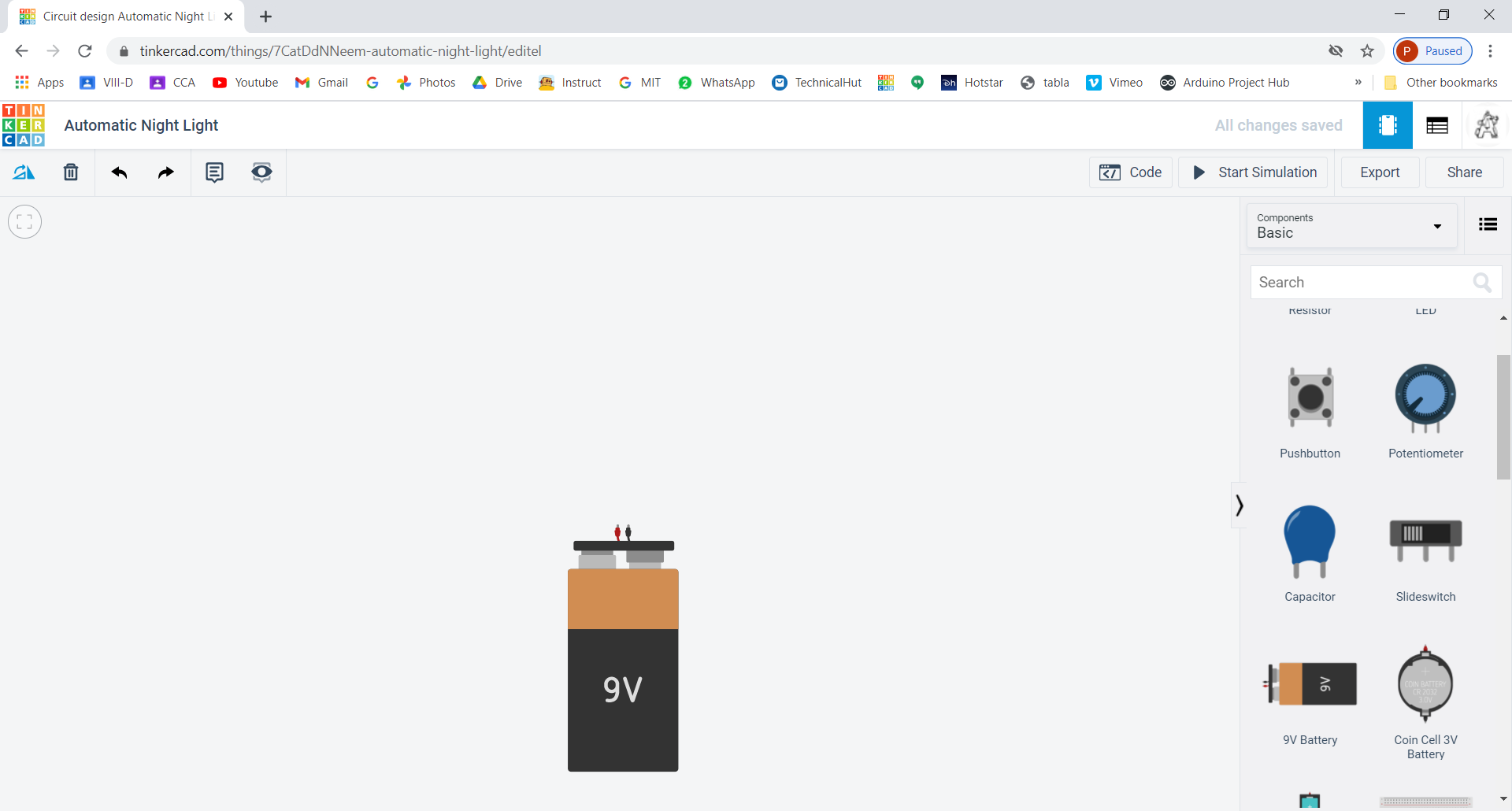This screenshot has height=811, width=1512.
Task: Collapse the components panel with the chevron
Action: click(x=1239, y=505)
